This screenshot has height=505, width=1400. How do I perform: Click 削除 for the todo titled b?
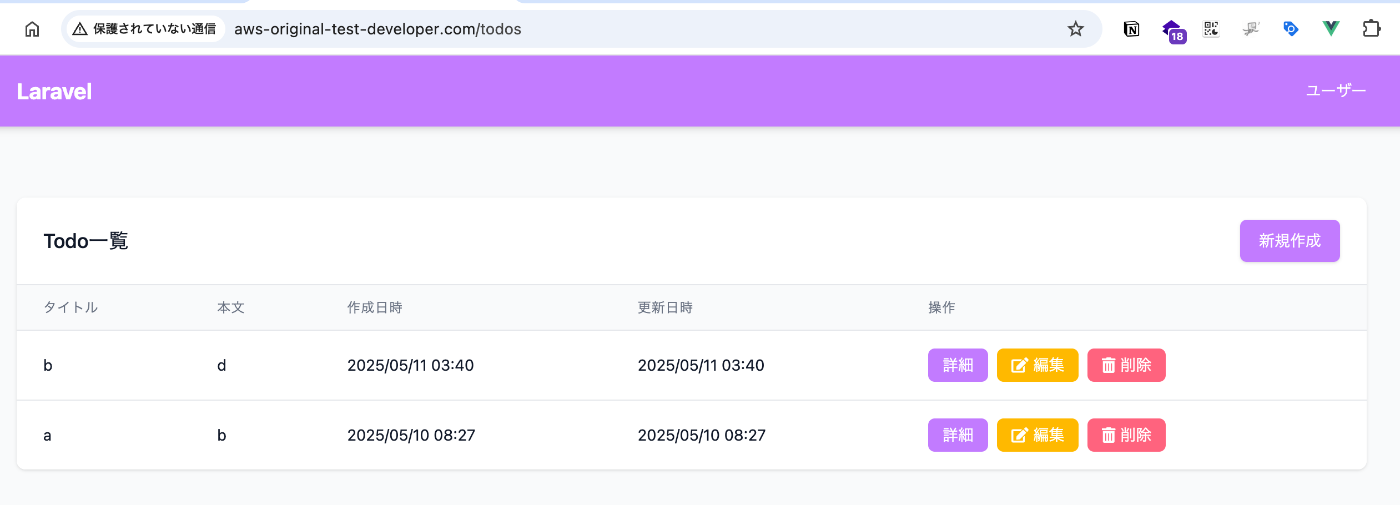click(x=1127, y=365)
